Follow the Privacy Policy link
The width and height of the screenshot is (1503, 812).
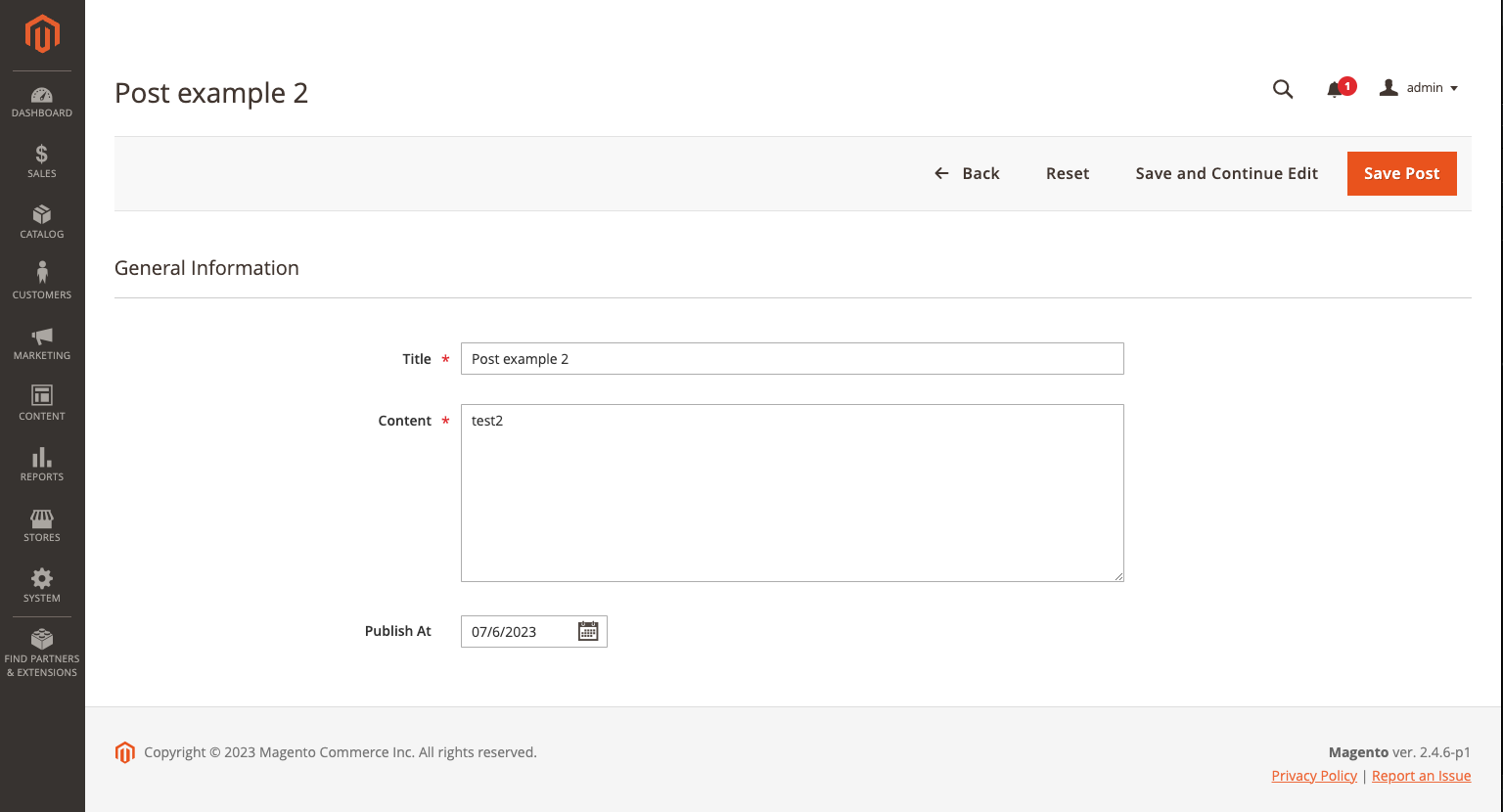(1313, 776)
